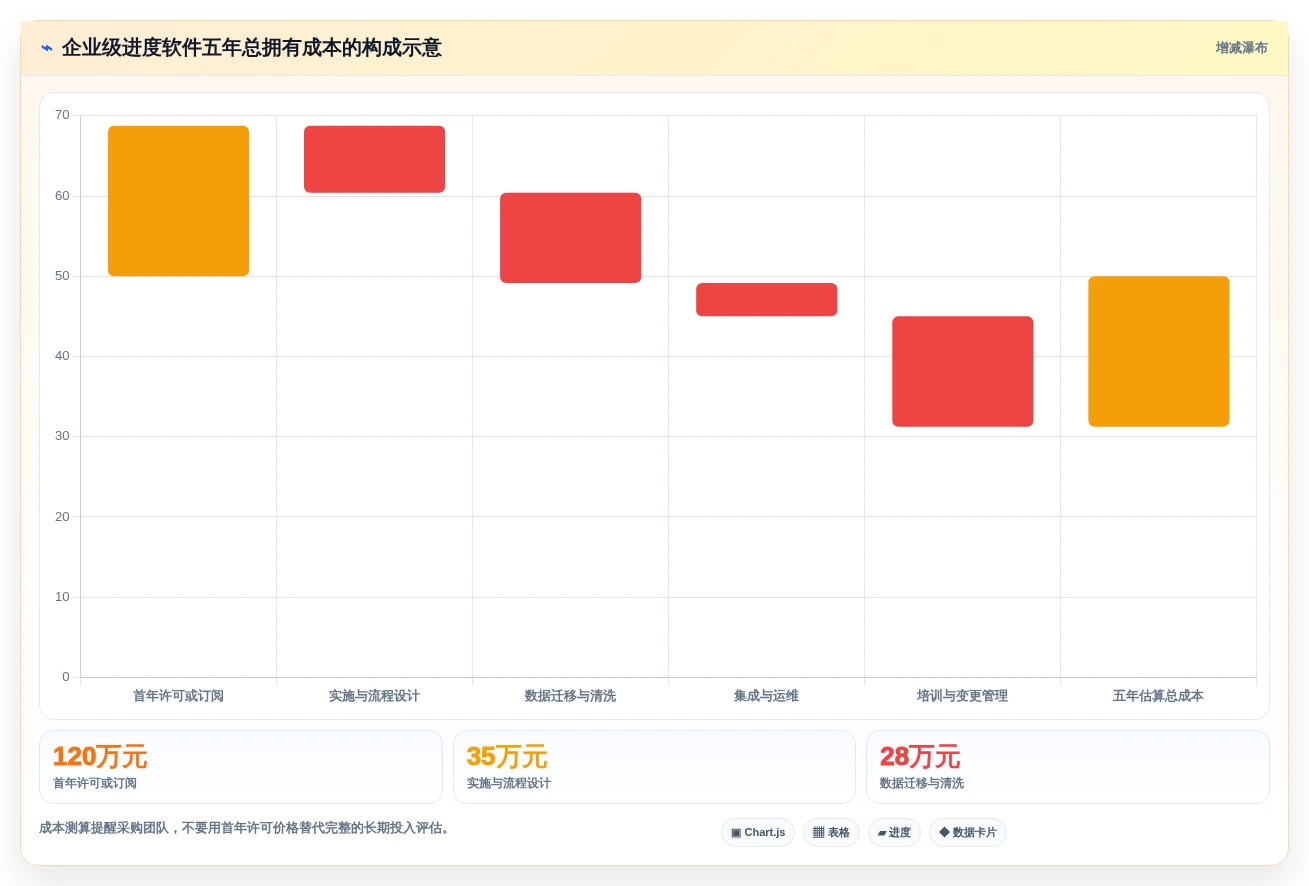Screen dimensions: 1309x886
Task: Click the x-axis label 集成与运维
Action: (x=766, y=696)
